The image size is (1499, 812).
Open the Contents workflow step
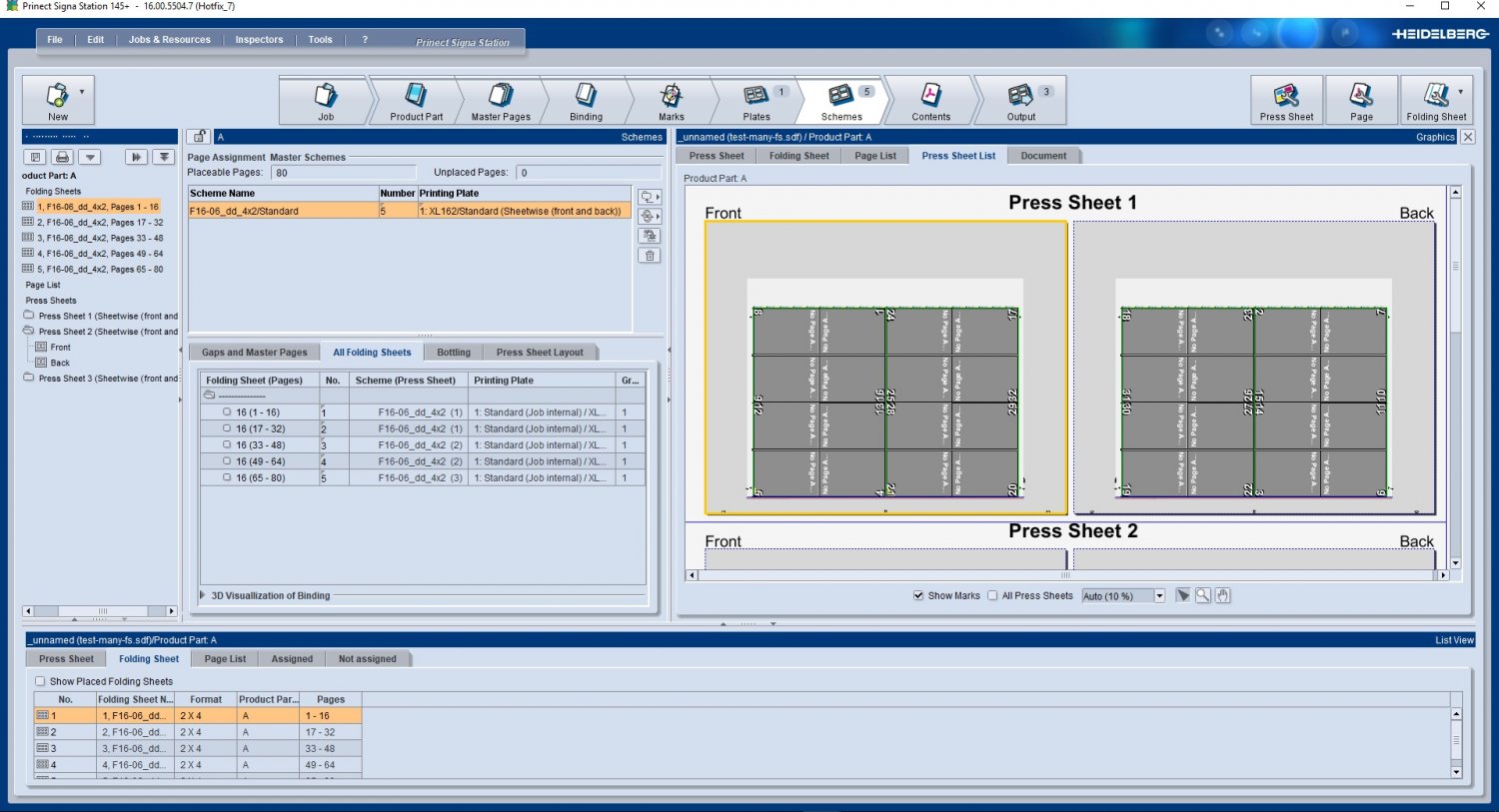tap(931, 101)
